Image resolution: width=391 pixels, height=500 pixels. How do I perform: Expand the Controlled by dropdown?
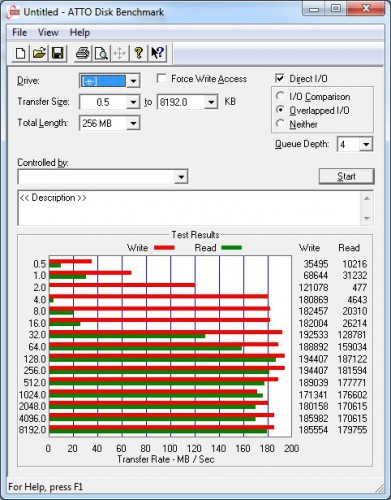pos(181,177)
